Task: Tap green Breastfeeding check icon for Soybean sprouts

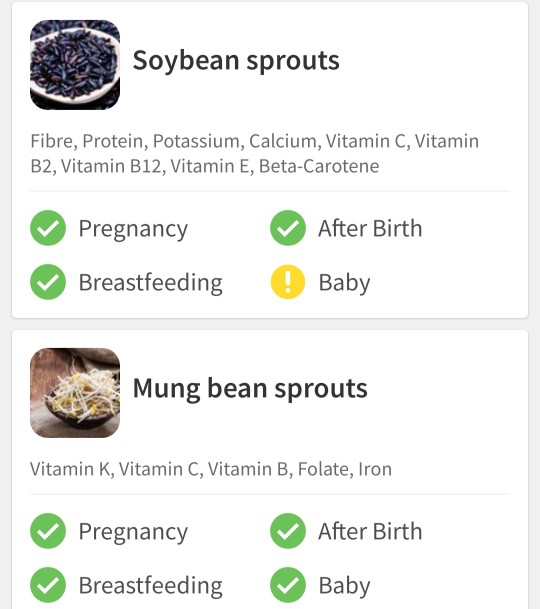Action: (x=48, y=282)
